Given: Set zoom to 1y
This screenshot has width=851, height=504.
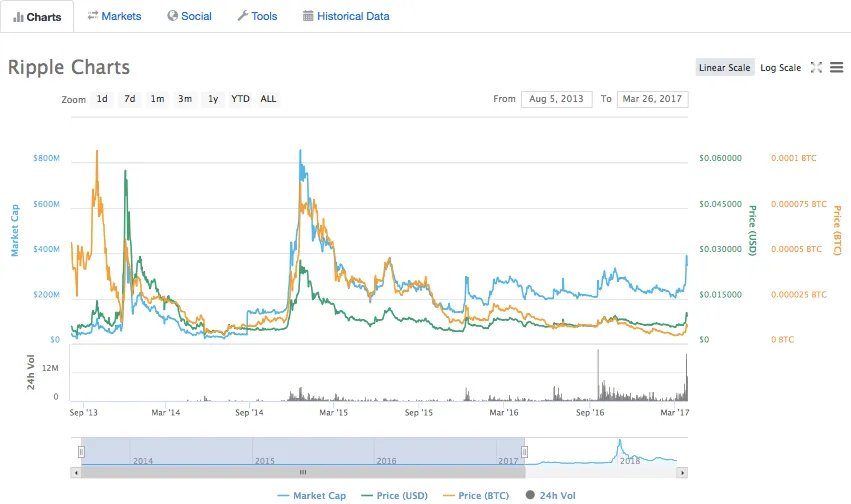Looking at the screenshot, I should tap(213, 99).
